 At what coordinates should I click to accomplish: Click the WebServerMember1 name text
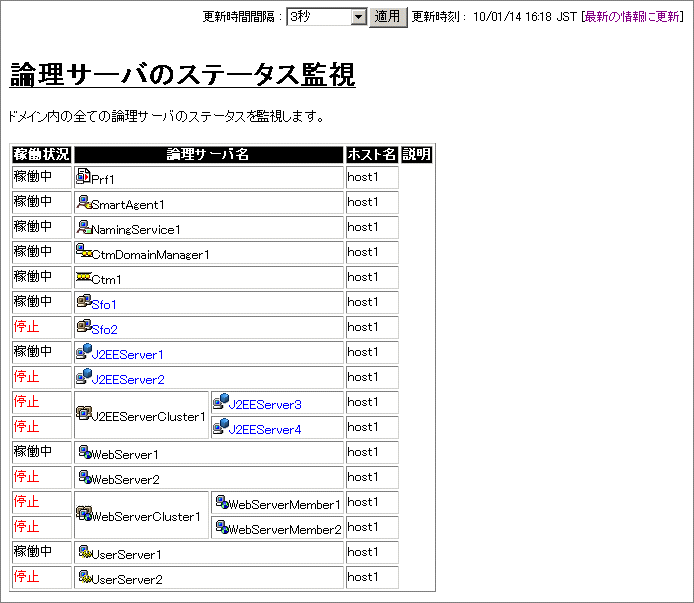pos(285,505)
